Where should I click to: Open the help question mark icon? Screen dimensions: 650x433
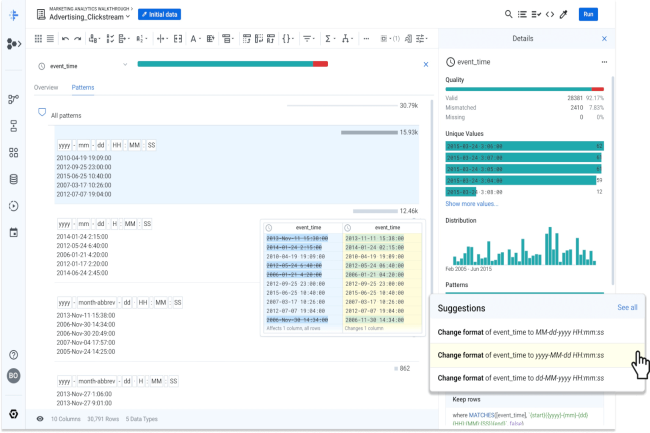click(x=14, y=355)
